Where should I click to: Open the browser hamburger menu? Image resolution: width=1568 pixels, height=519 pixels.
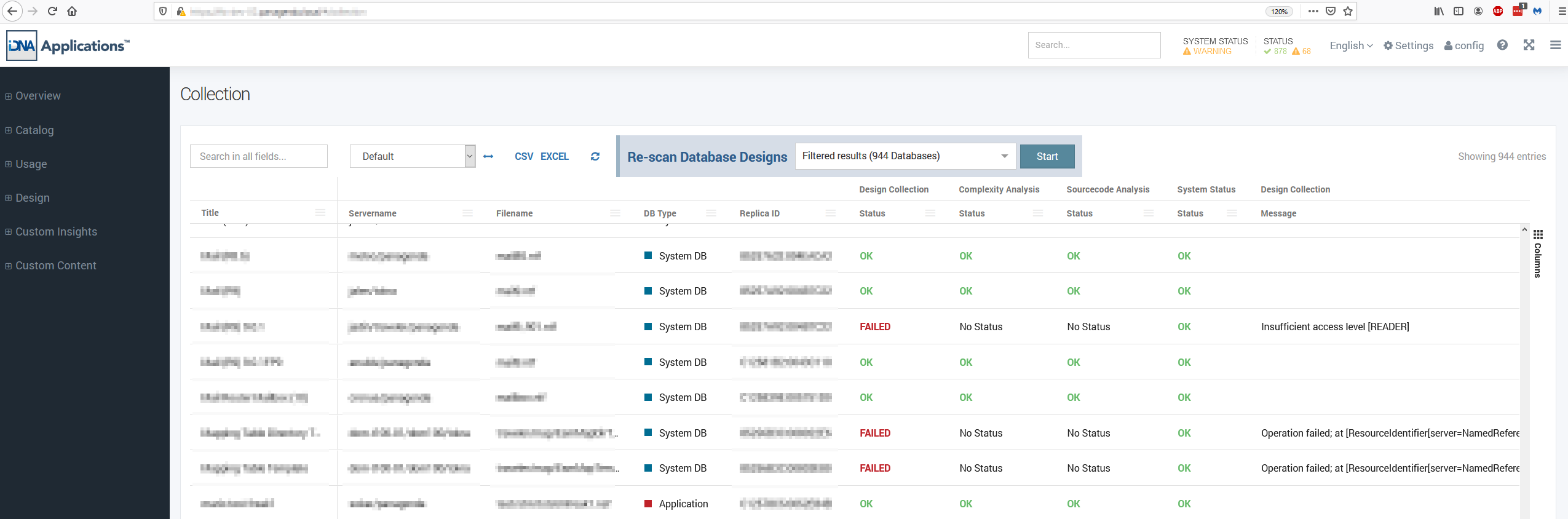pos(1562,11)
